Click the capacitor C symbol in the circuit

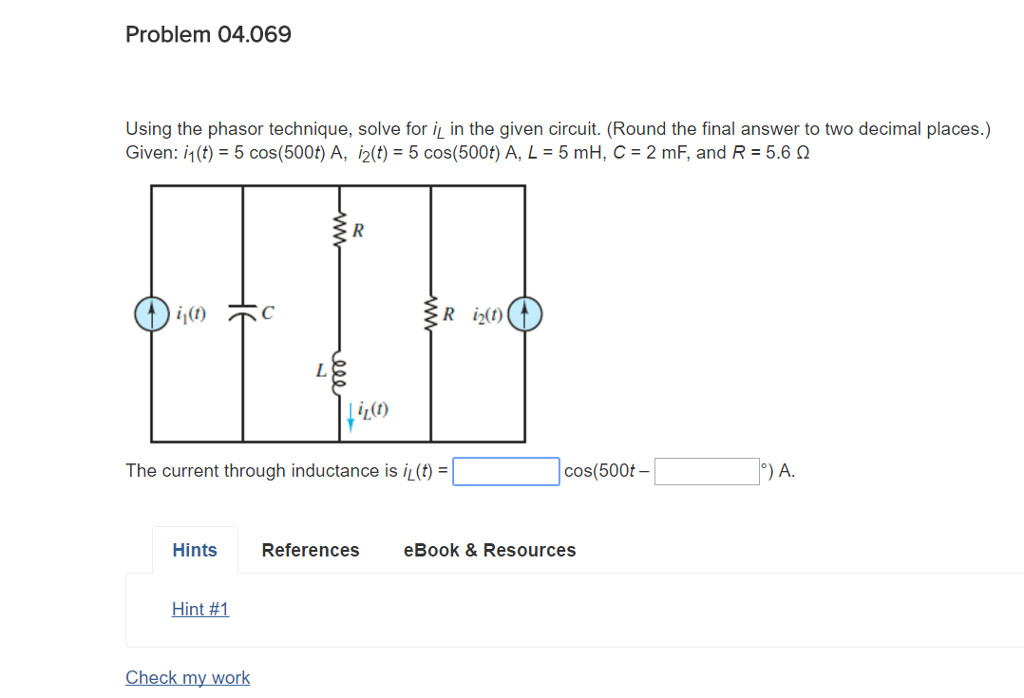pyautogui.click(x=242, y=314)
